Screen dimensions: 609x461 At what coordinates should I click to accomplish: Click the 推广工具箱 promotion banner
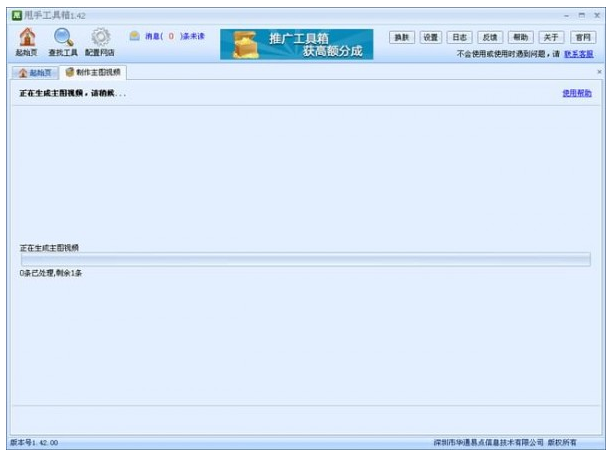click(x=297, y=44)
